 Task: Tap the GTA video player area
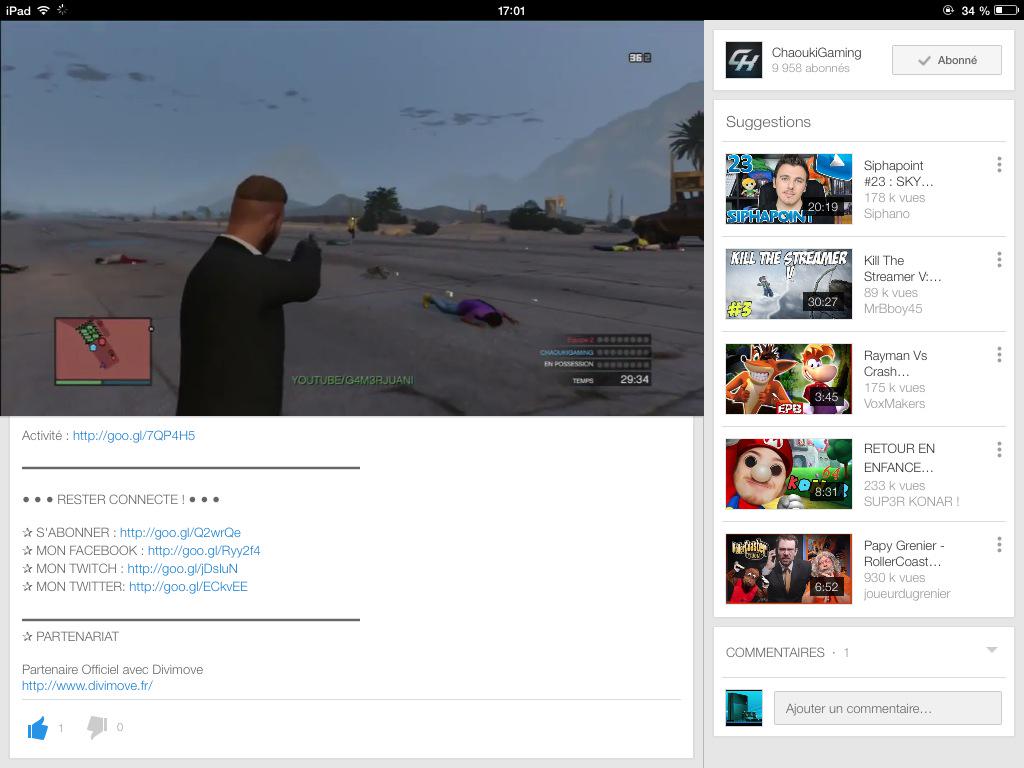[x=352, y=218]
